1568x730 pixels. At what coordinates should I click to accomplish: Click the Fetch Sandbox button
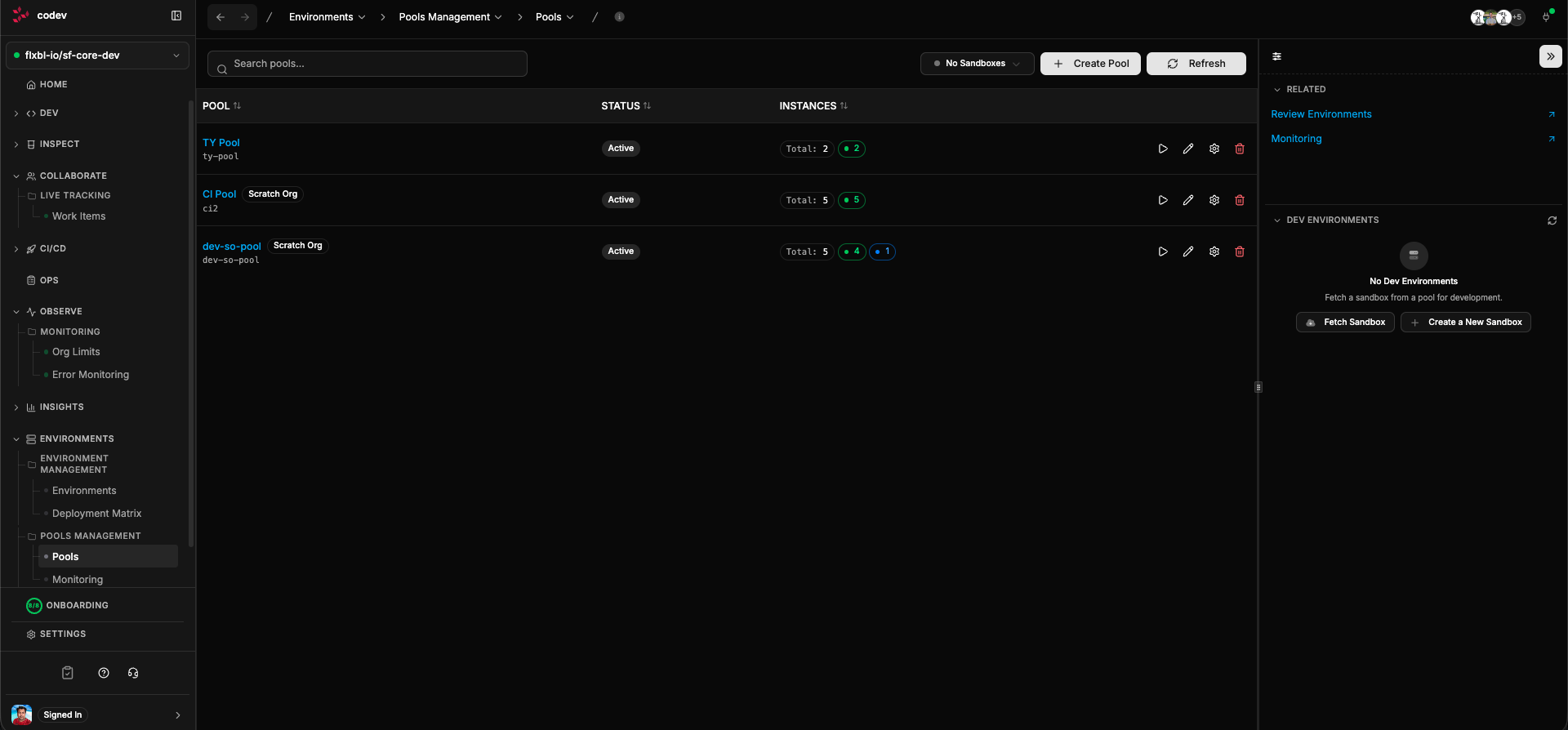(x=1345, y=323)
